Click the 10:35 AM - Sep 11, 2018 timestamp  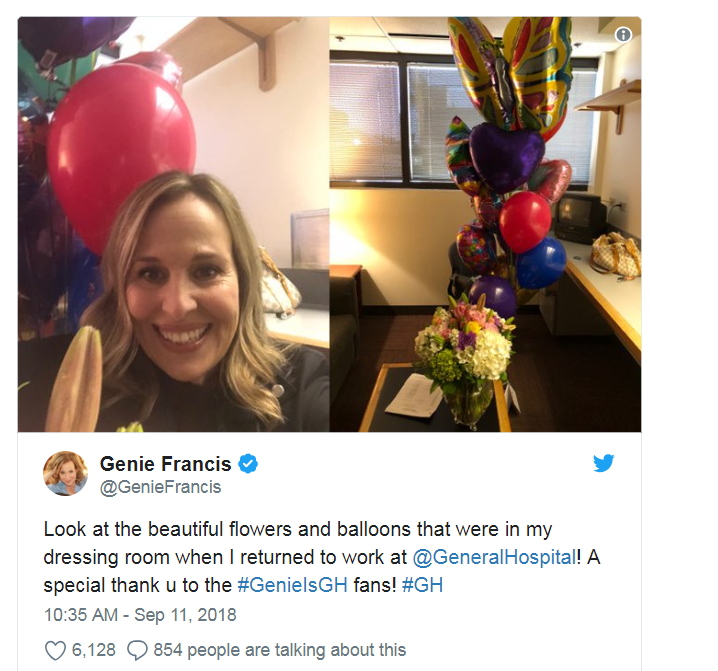coord(140,614)
